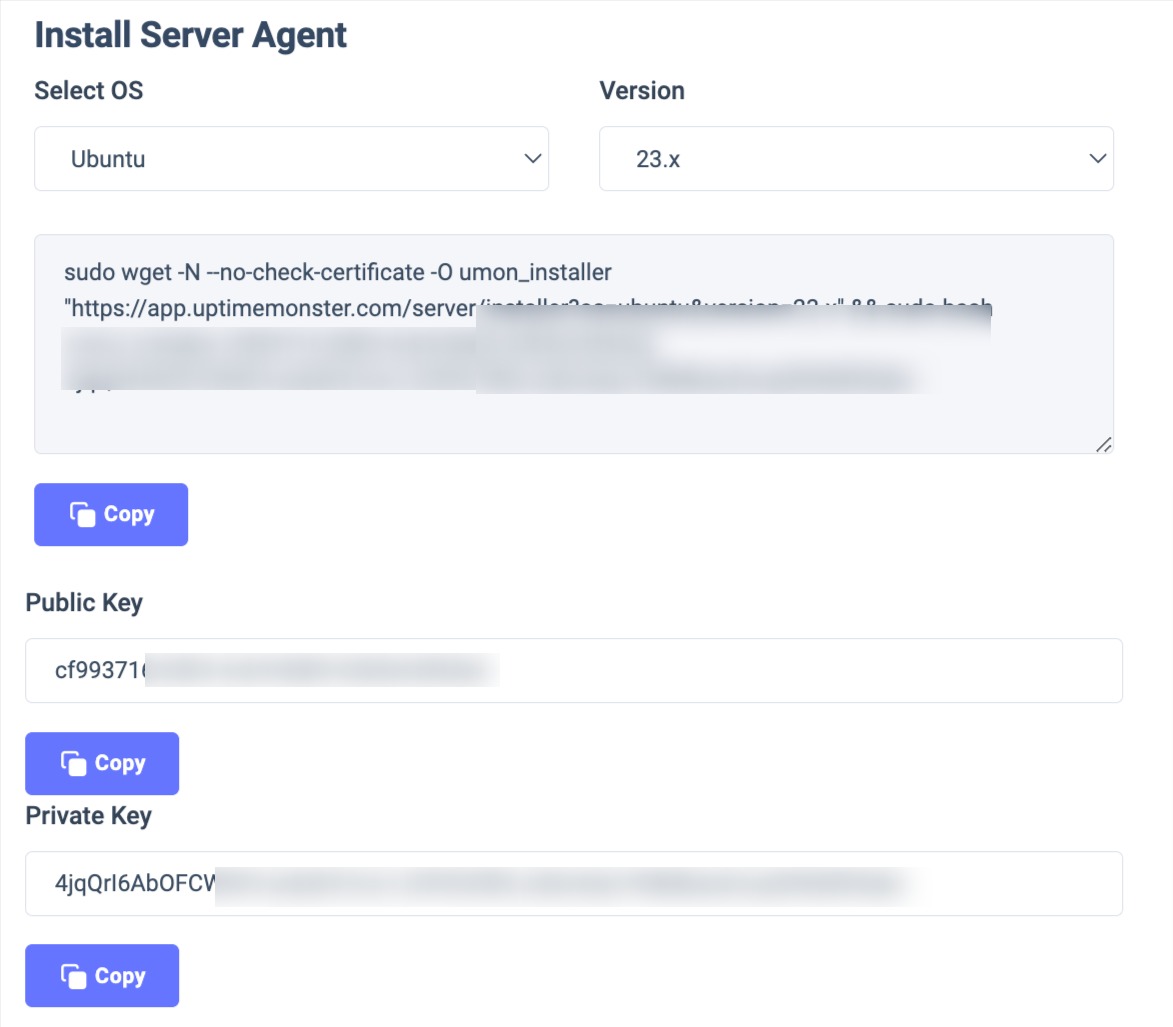This screenshot has height=1027, width=1173.
Task: Click the copy icon under the Public Key field
Action: tap(73, 764)
